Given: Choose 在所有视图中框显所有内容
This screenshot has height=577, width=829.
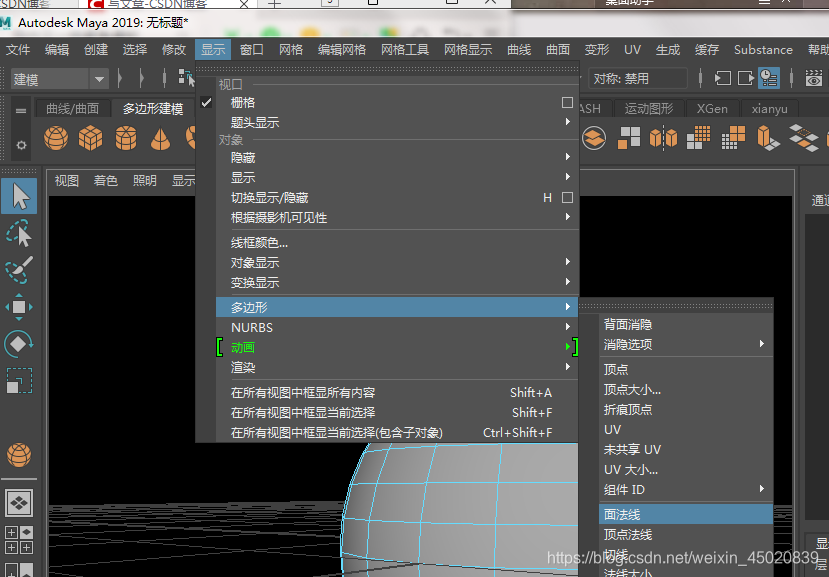Looking at the screenshot, I should click(398, 392).
